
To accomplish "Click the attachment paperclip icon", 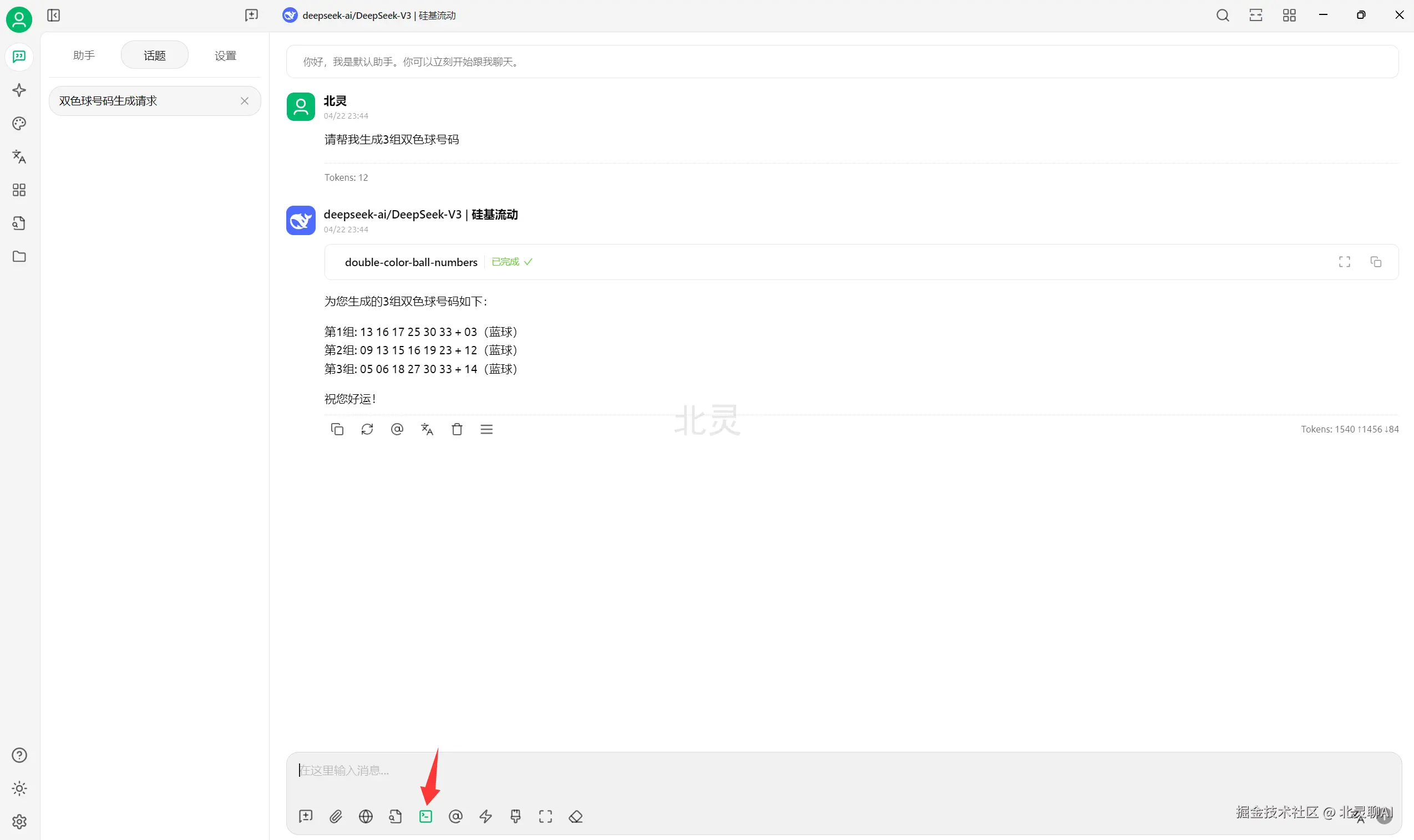I will pos(336,816).
